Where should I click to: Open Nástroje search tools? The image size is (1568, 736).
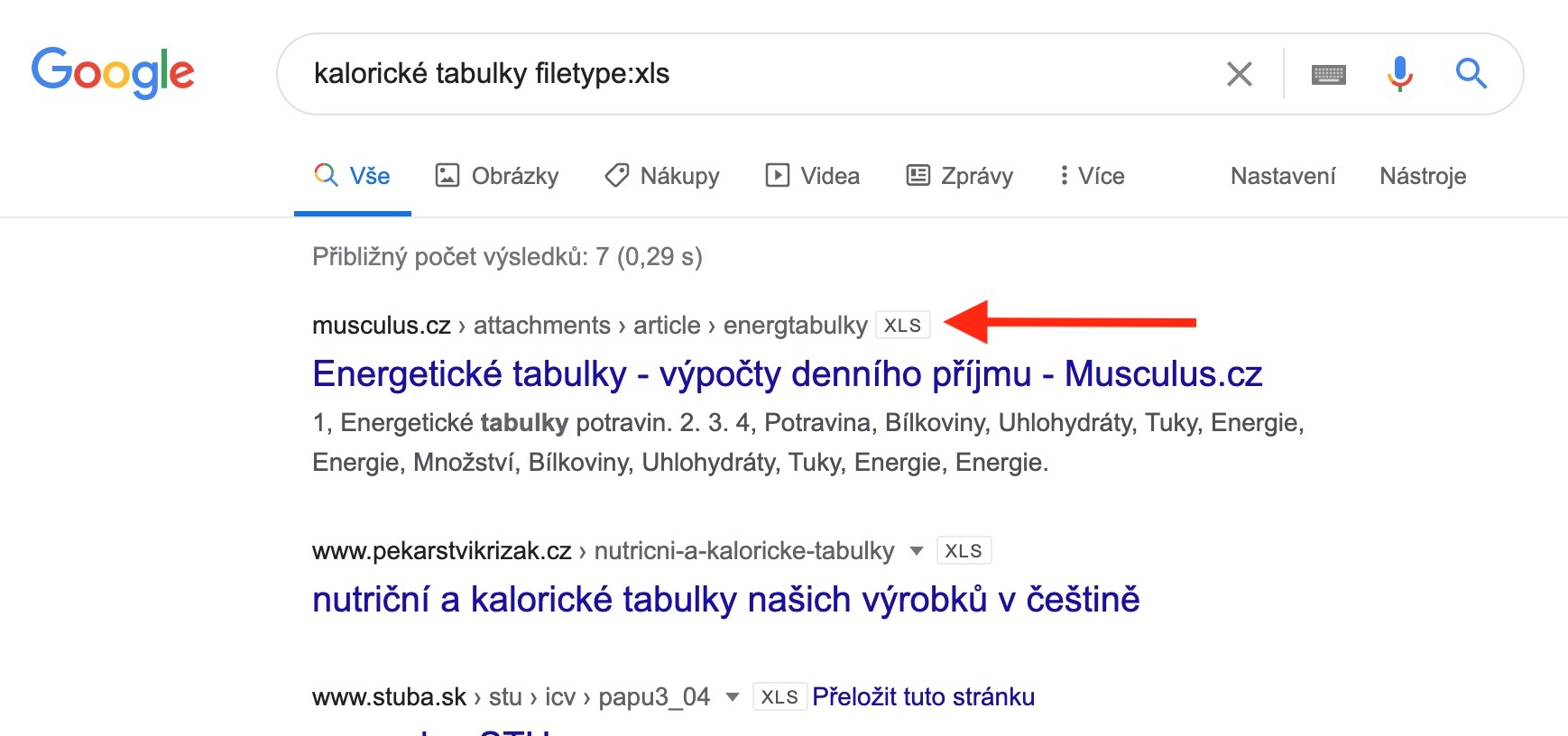tap(1422, 176)
